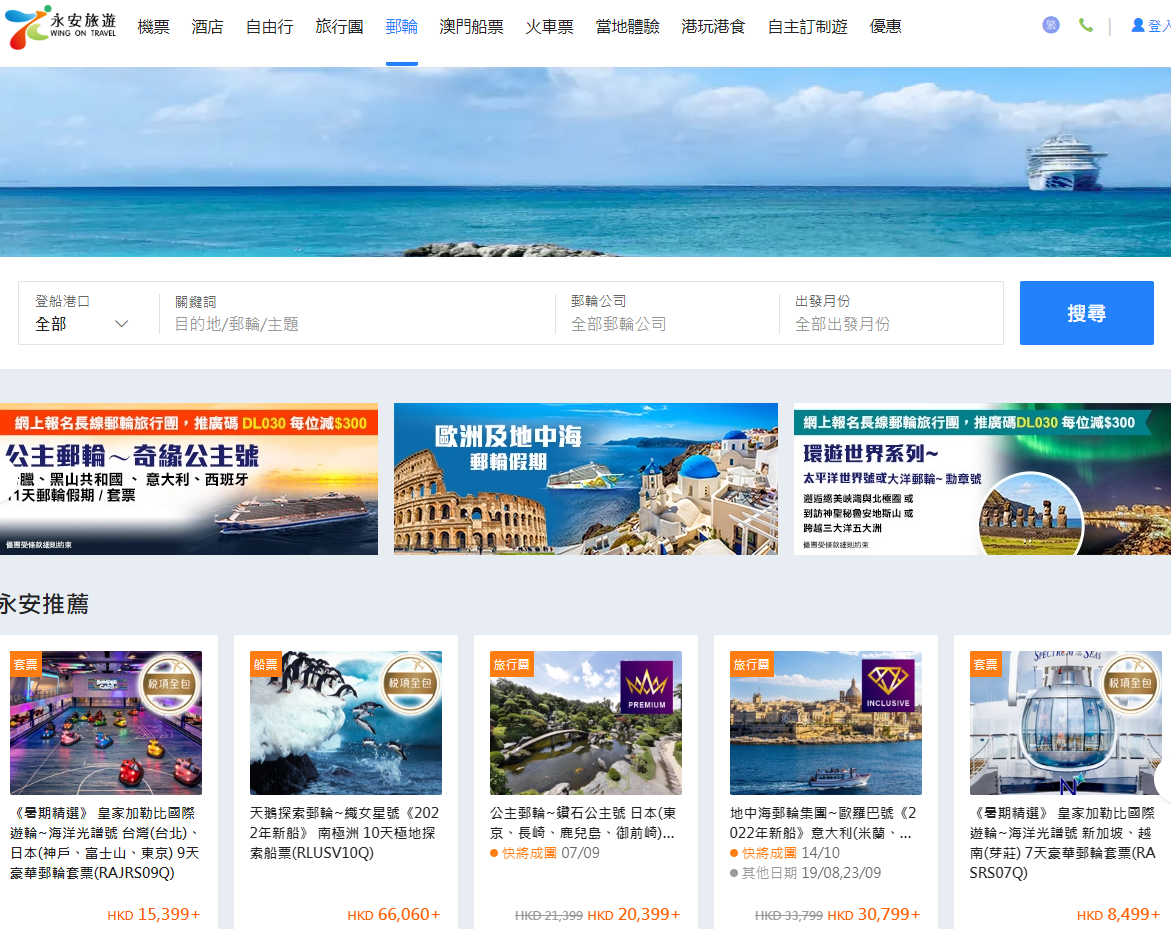Open 地中海郵輪集團~歐羅巴號 link

click(x=823, y=822)
